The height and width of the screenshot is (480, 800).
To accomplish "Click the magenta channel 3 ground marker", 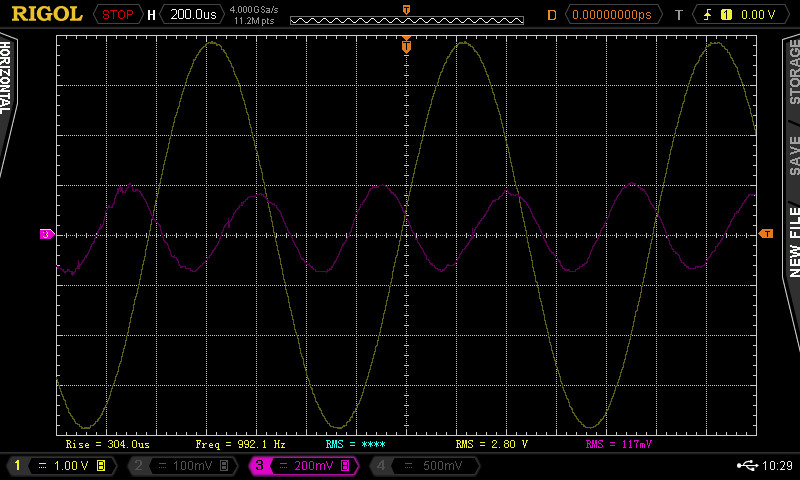I will 46,234.
